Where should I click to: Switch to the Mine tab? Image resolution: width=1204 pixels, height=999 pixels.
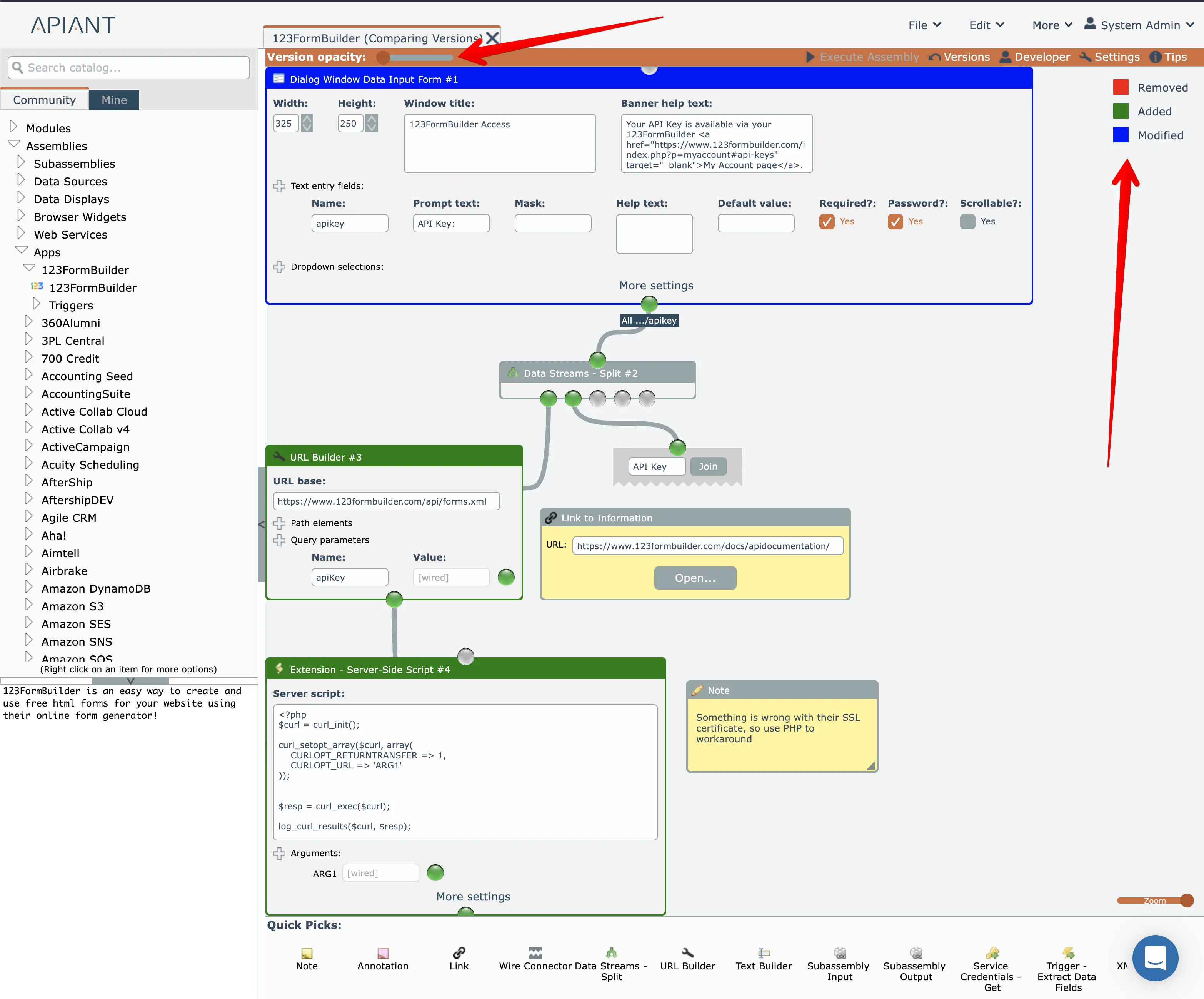point(114,100)
